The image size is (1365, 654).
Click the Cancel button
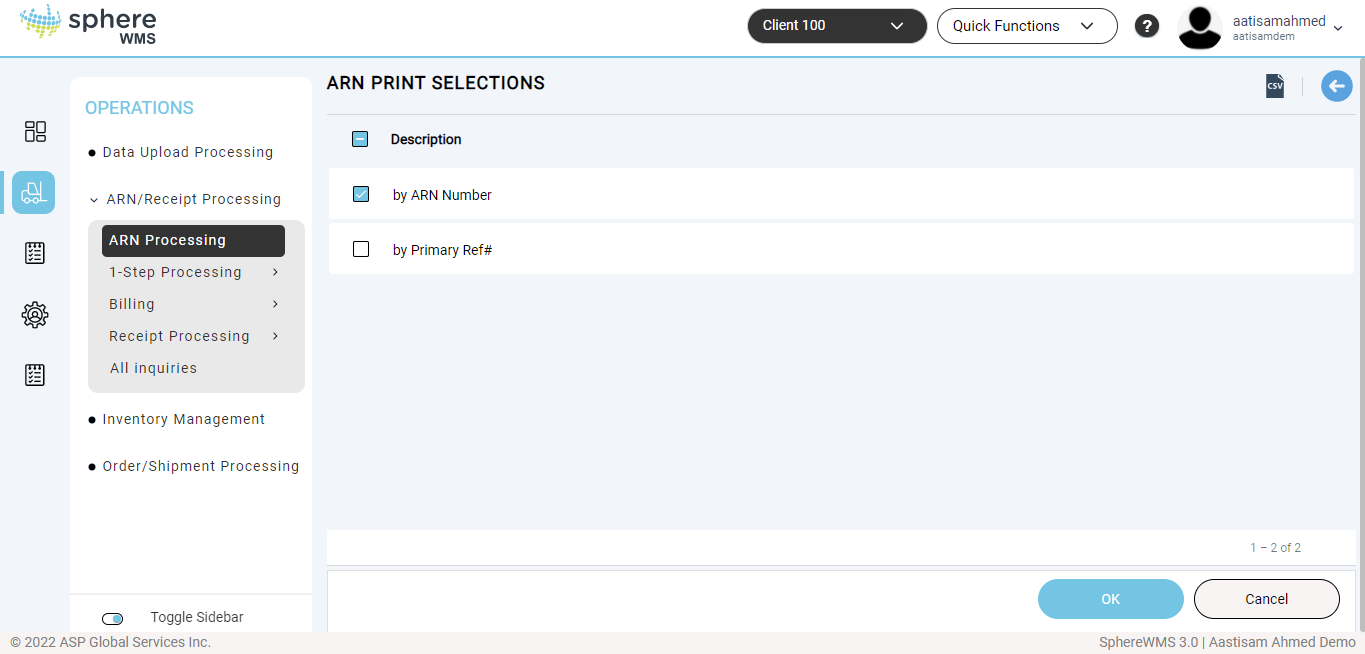(1267, 599)
